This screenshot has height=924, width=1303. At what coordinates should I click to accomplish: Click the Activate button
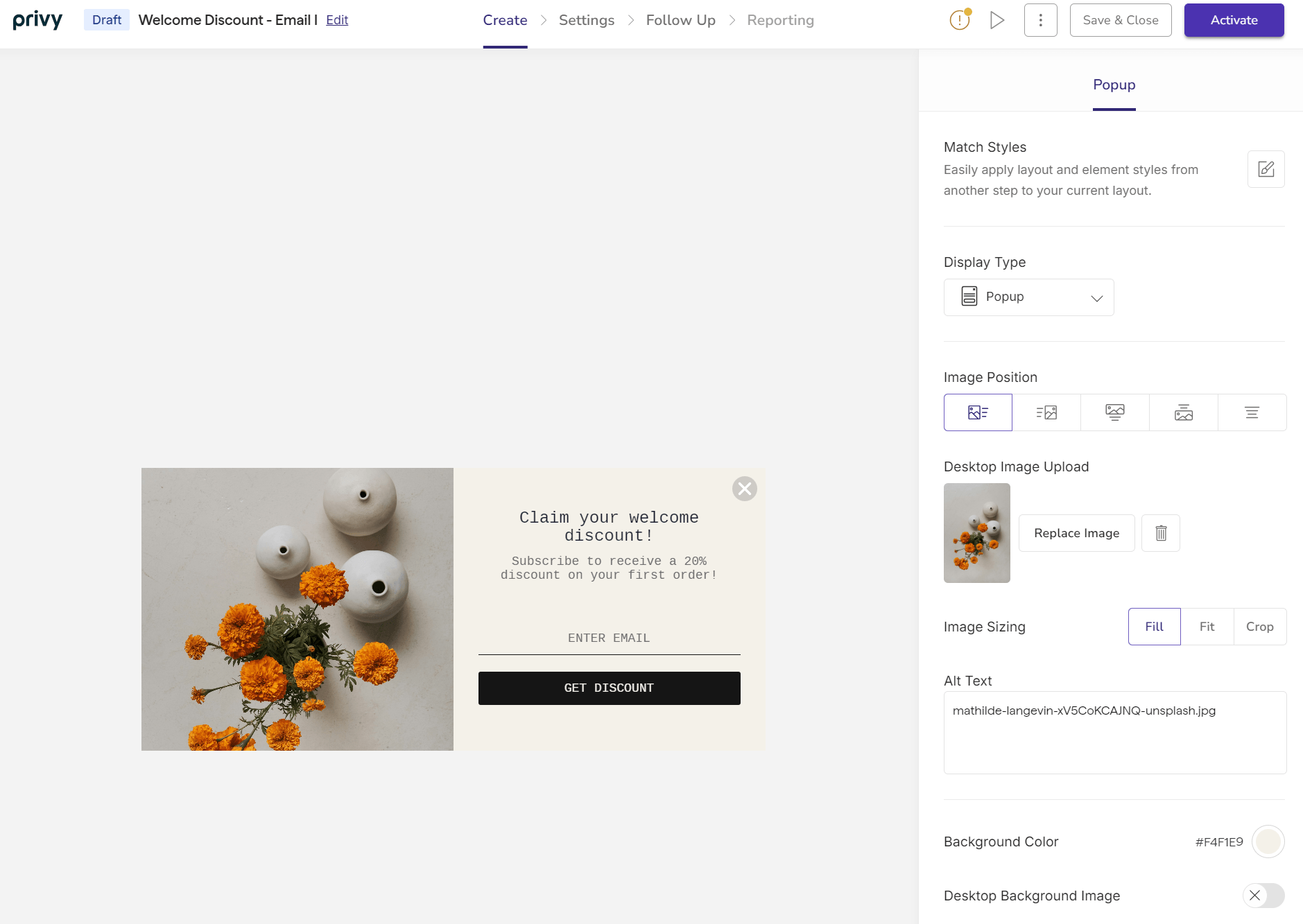pos(1234,20)
